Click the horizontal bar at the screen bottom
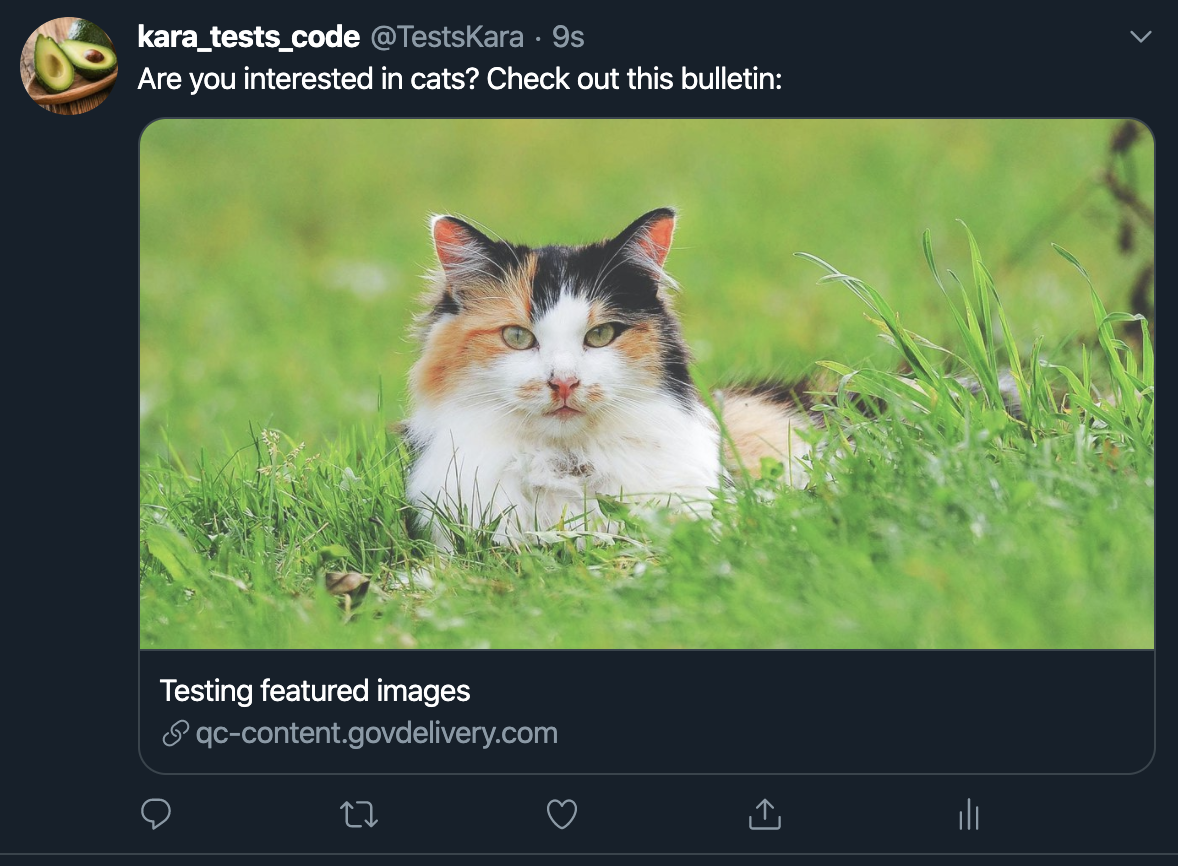The width and height of the screenshot is (1178, 866). [x=589, y=860]
